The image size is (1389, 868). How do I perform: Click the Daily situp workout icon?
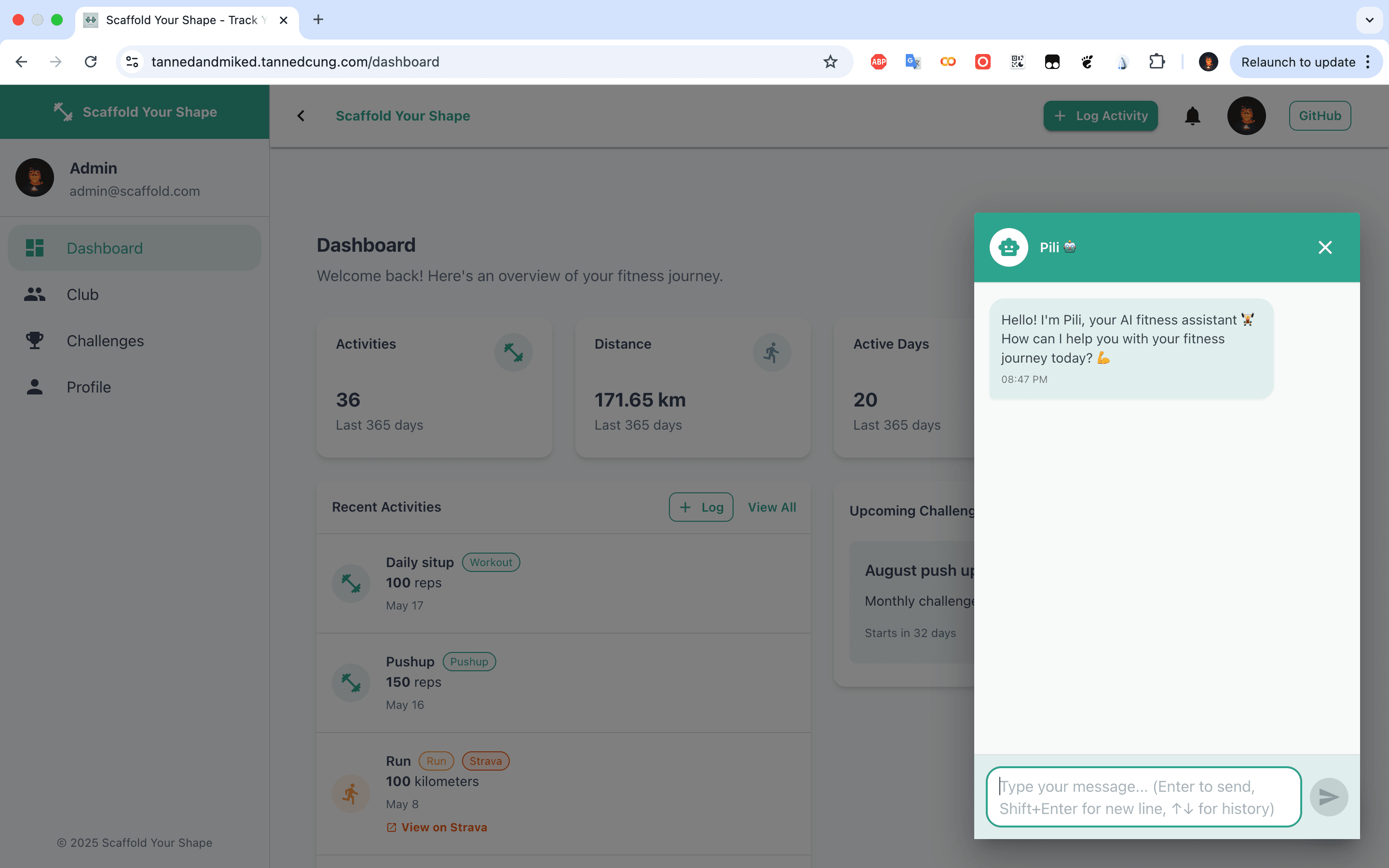(x=351, y=583)
